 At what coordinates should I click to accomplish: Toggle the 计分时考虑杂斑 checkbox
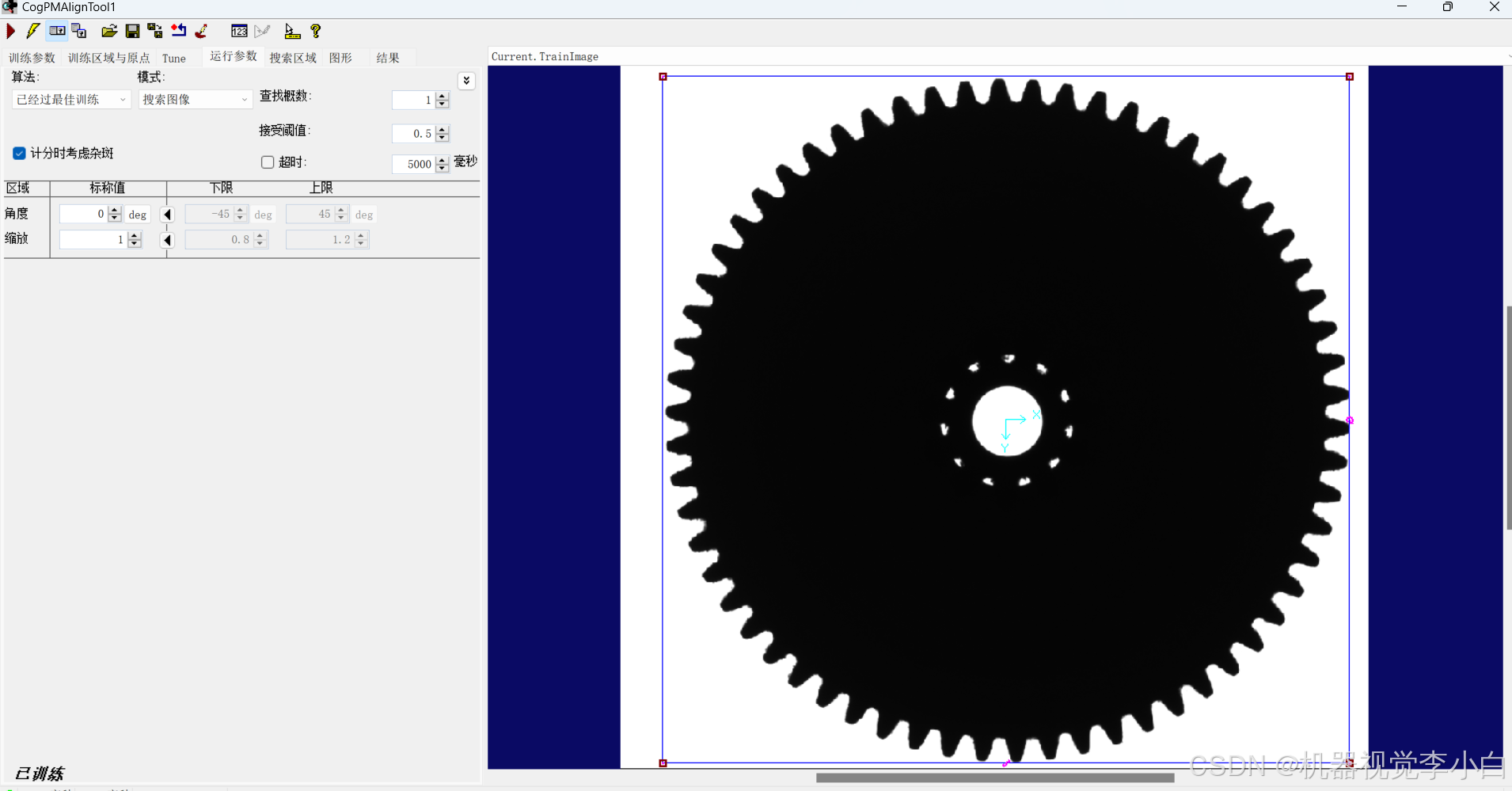(19, 153)
